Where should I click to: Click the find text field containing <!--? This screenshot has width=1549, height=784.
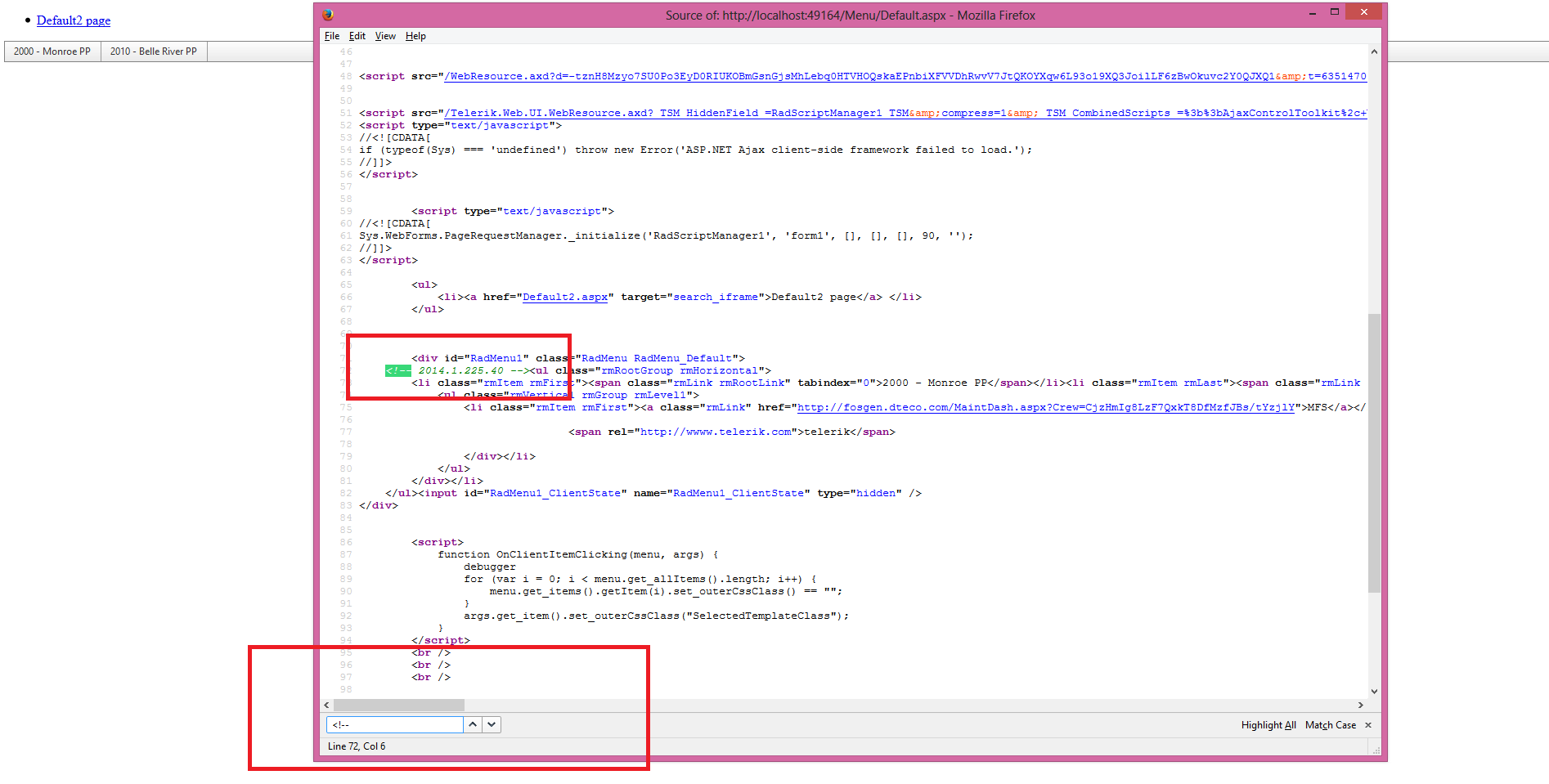click(395, 724)
